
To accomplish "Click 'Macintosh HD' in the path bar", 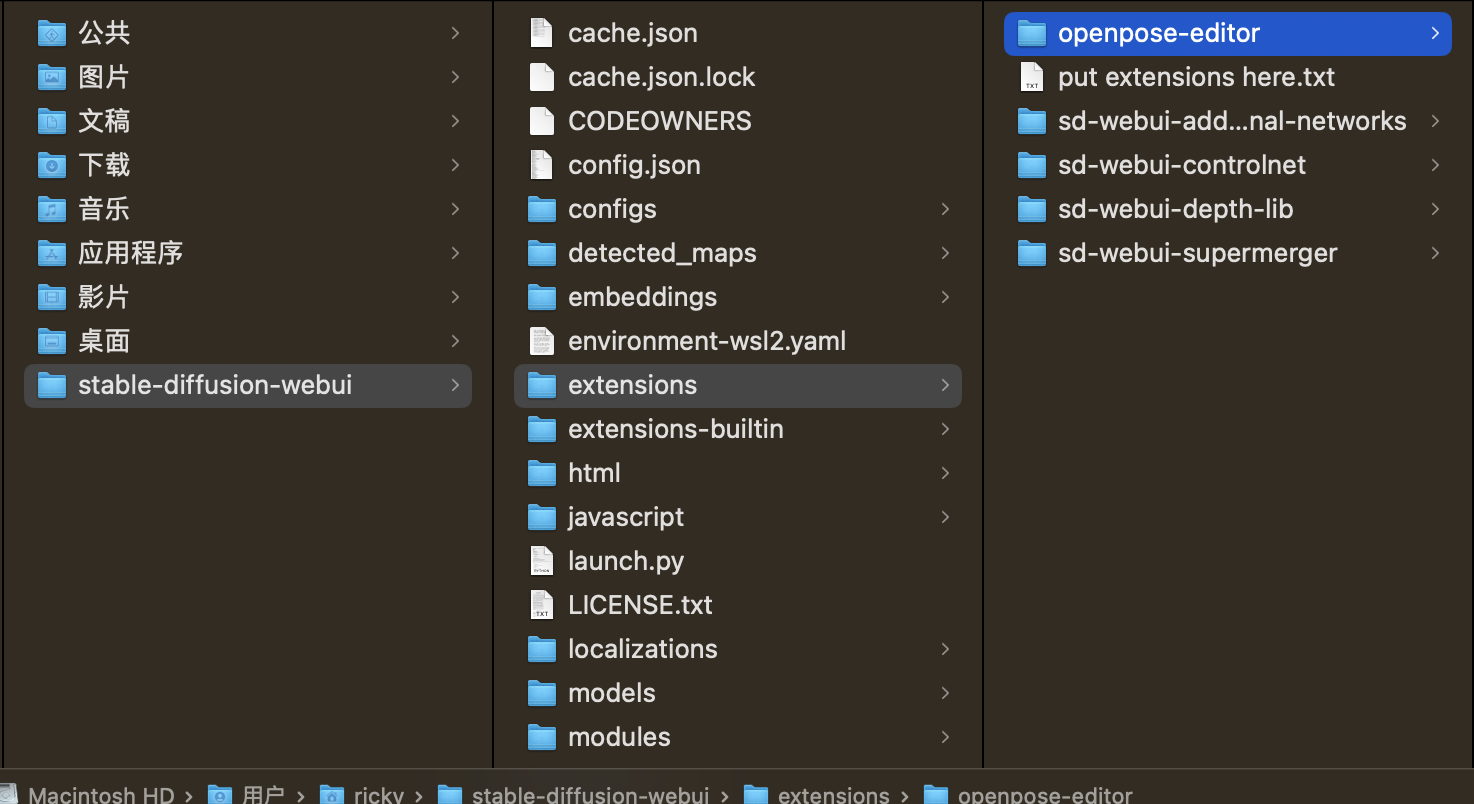I will pos(100,796).
